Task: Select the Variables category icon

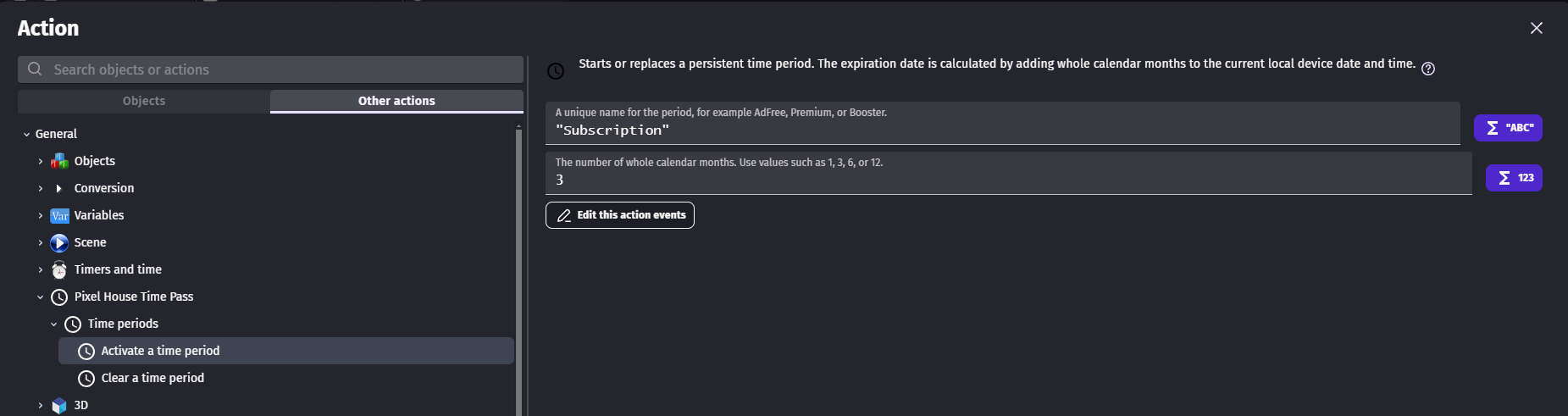Action: click(59, 215)
